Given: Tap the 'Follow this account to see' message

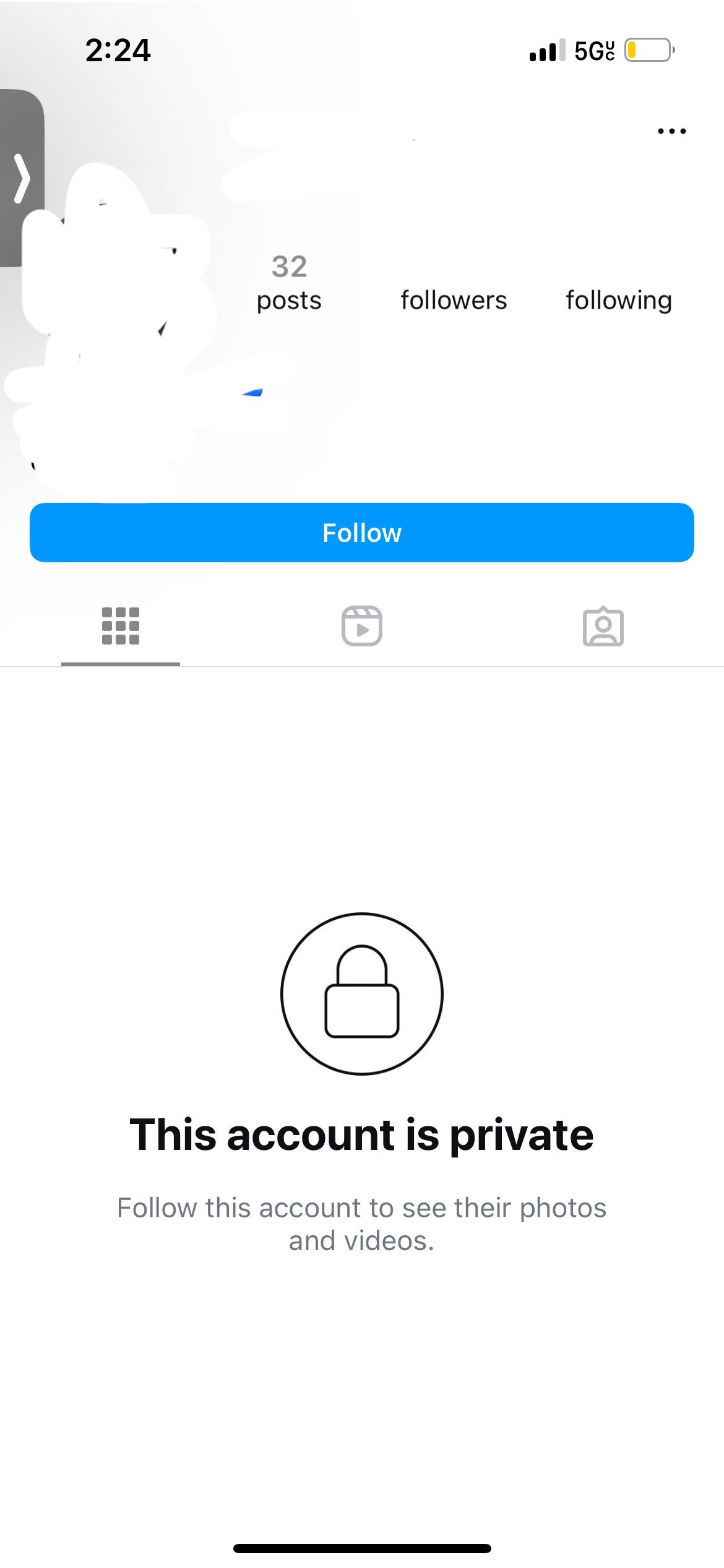Looking at the screenshot, I should [x=362, y=1224].
